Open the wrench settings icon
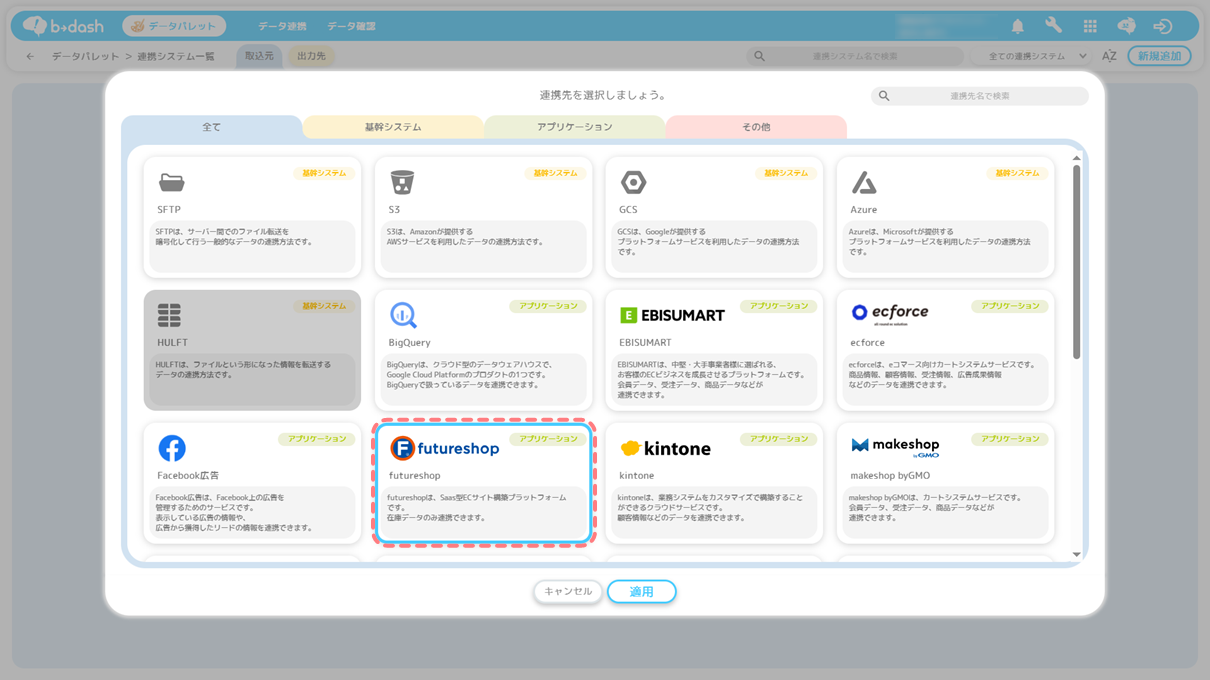 point(1053,26)
